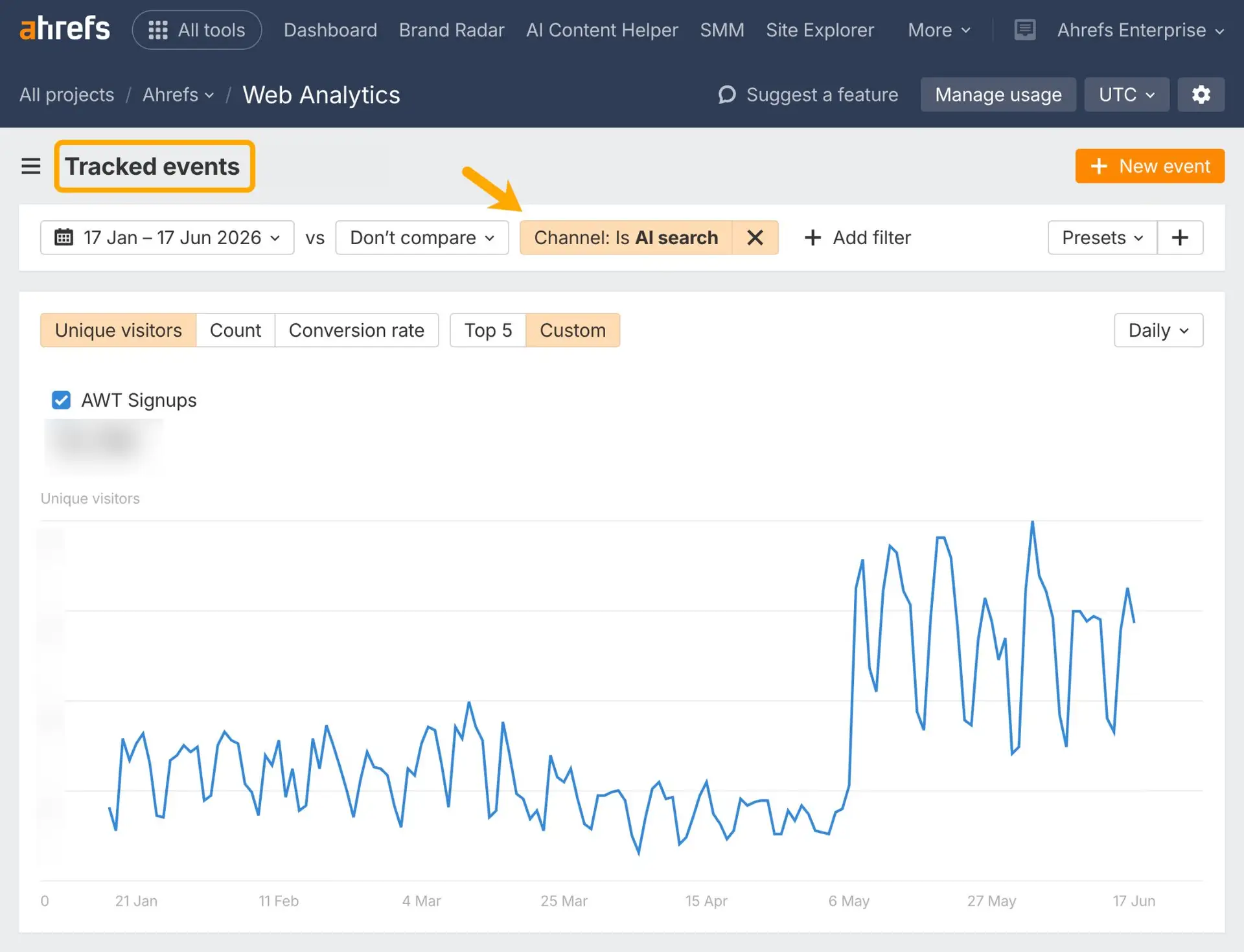Go to Brand Radar in navigation
This screenshot has width=1244, height=952.
click(452, 30)
